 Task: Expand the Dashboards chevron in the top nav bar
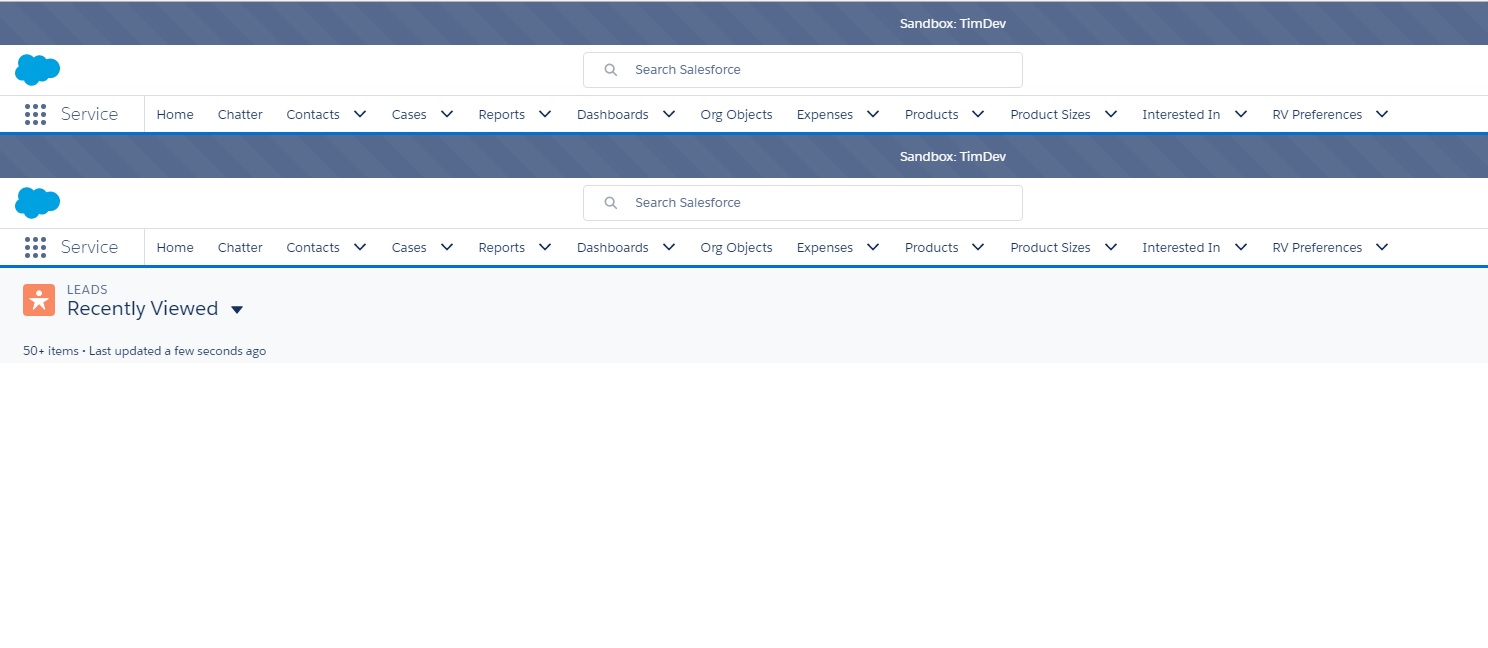(x=669, y=114)
